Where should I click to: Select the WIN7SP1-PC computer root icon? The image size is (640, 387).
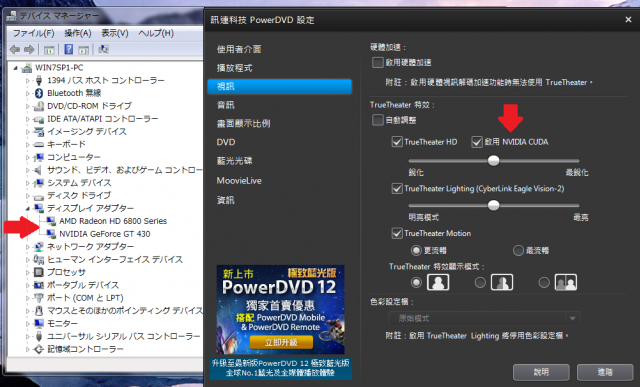click(x=27, y=67)
